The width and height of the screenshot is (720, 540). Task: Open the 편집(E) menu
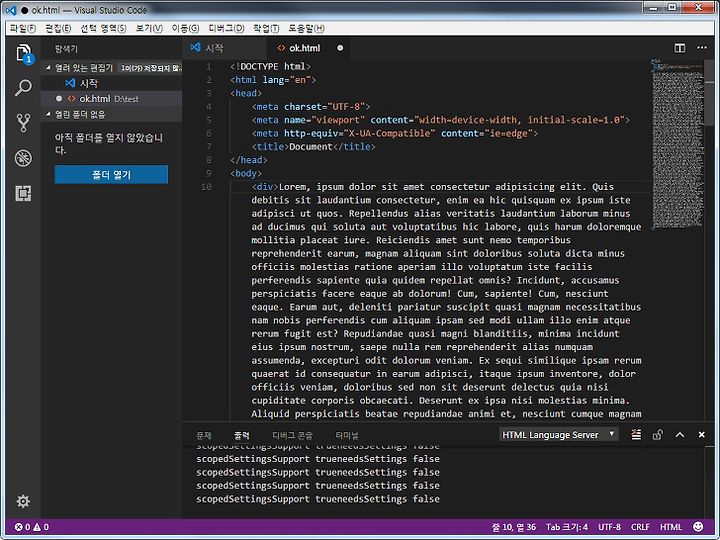tap(58, 28)
